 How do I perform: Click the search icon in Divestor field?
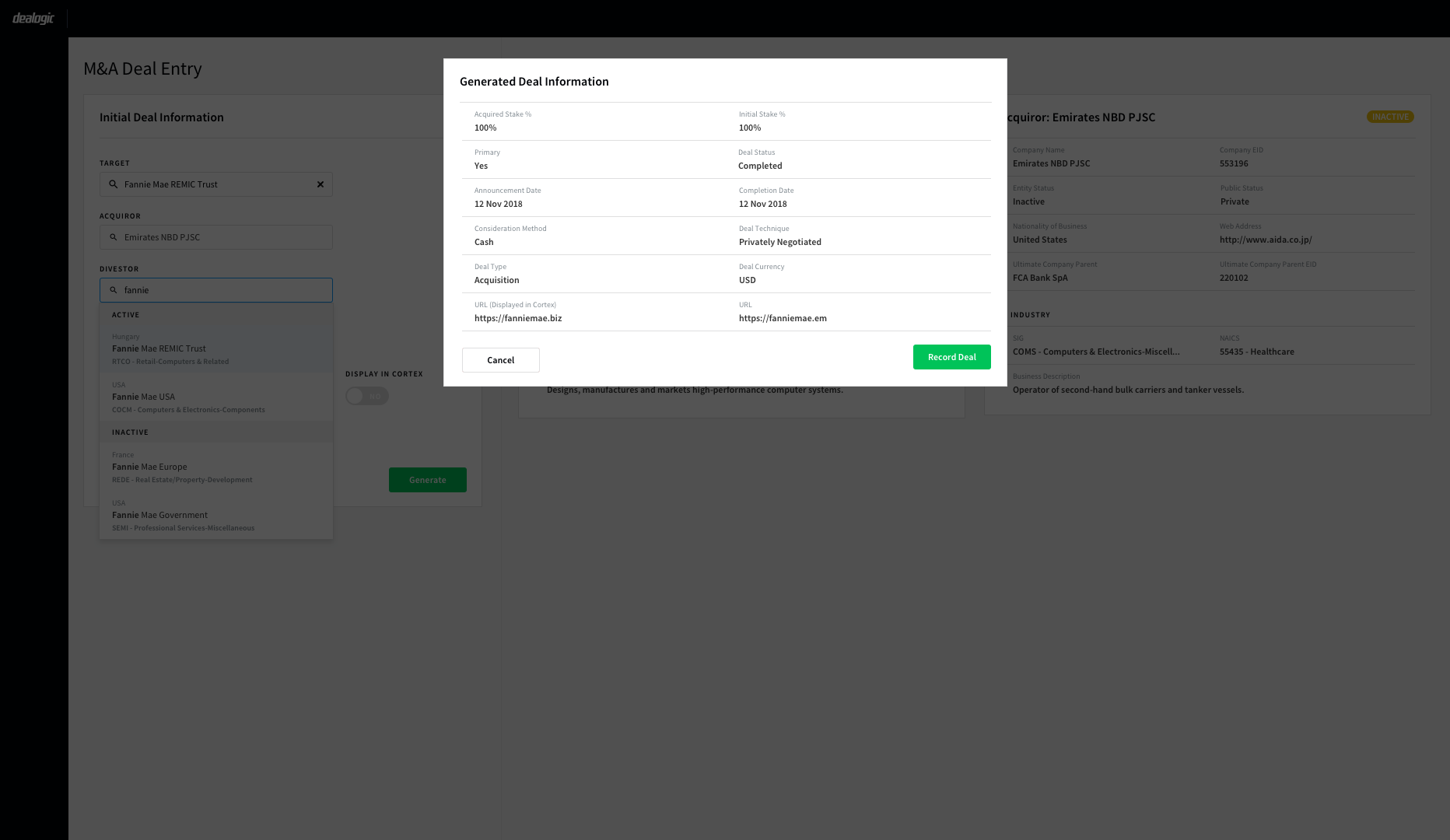coord(114,290)
